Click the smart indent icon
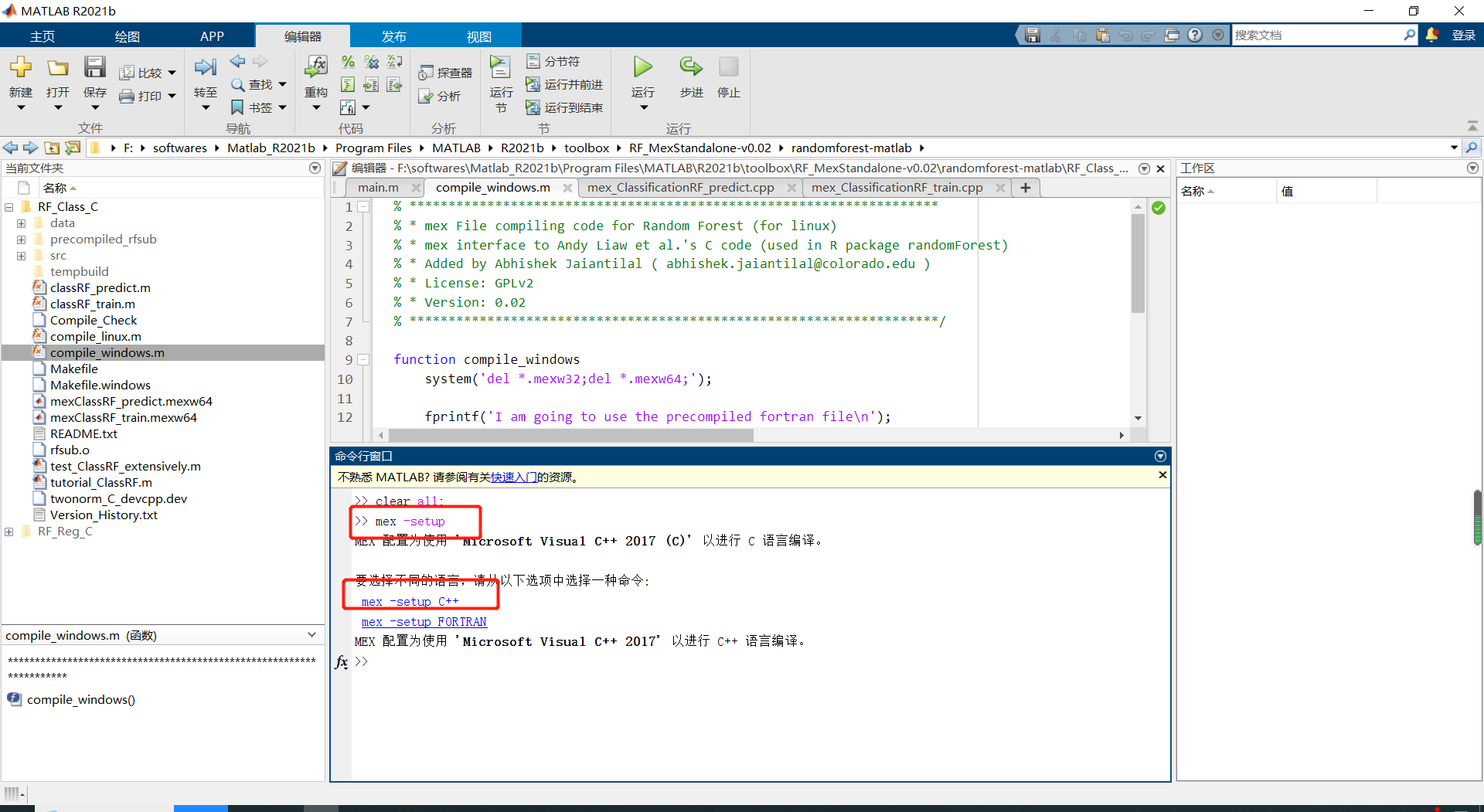1484x812 pixels. coord(349,84)
